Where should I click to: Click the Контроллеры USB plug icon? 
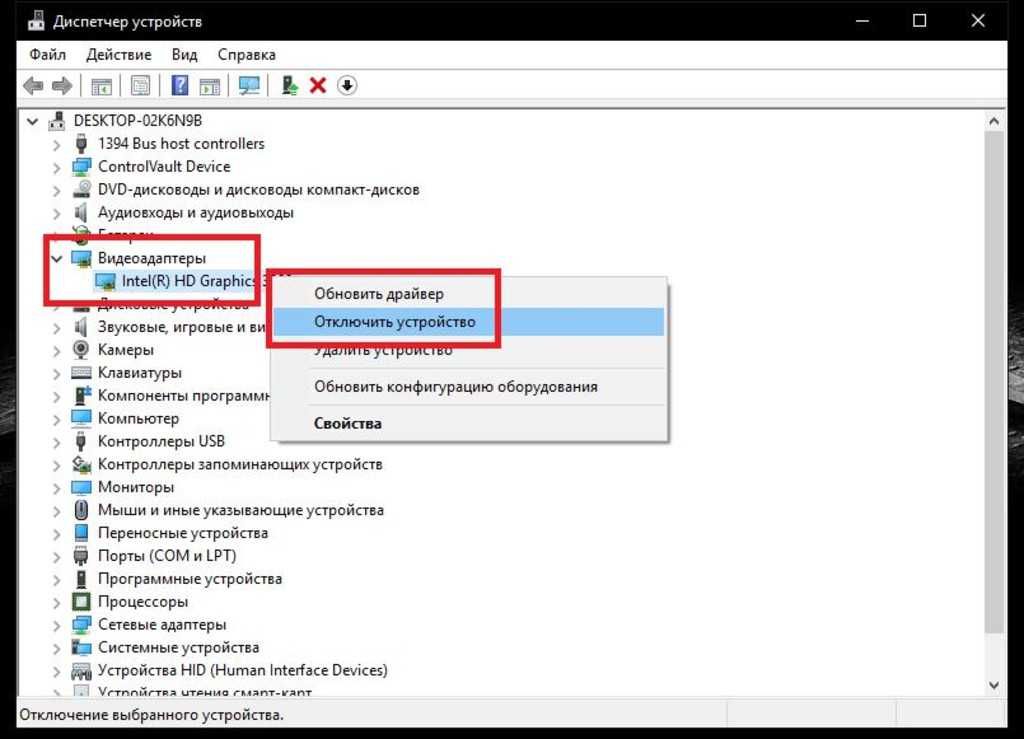[81, 441]
